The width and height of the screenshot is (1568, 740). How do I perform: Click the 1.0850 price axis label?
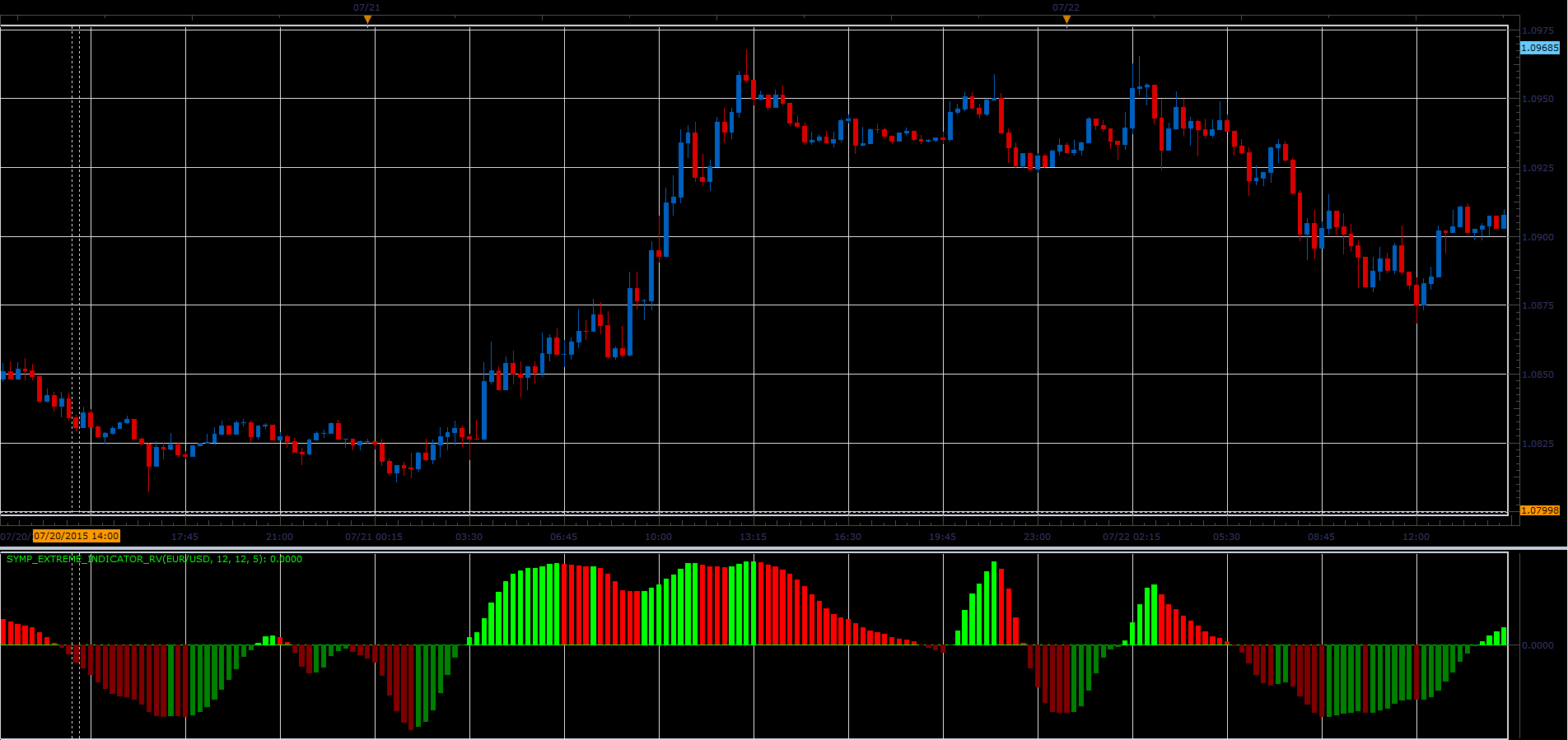coord(1538,375)
